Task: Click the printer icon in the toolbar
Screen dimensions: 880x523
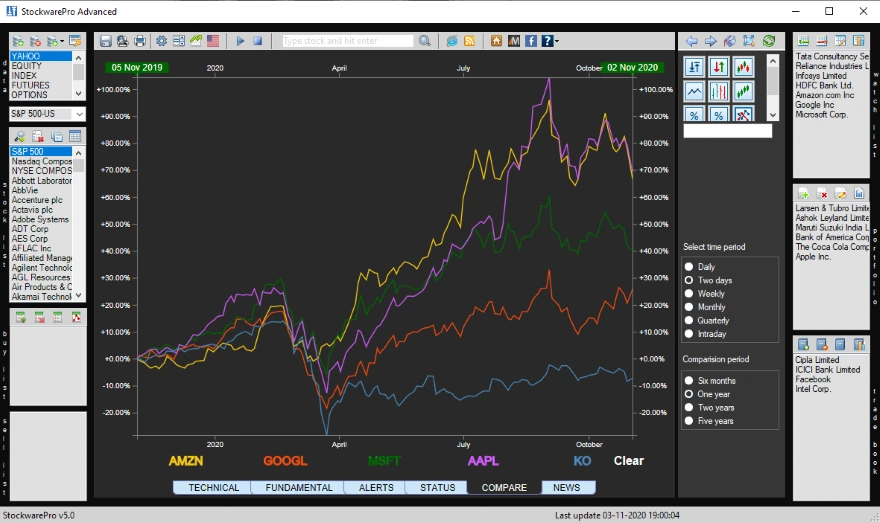Action: pyautogui.click(x=139, y=41)
